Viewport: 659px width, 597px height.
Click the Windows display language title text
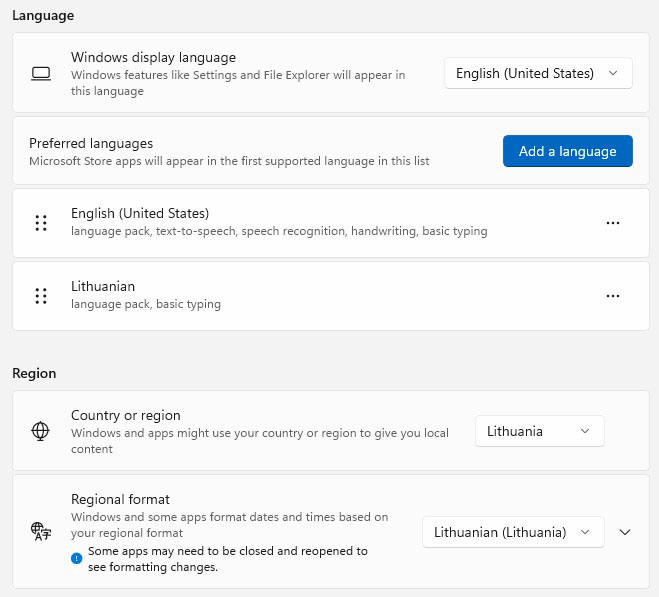(x=153, y=57)
